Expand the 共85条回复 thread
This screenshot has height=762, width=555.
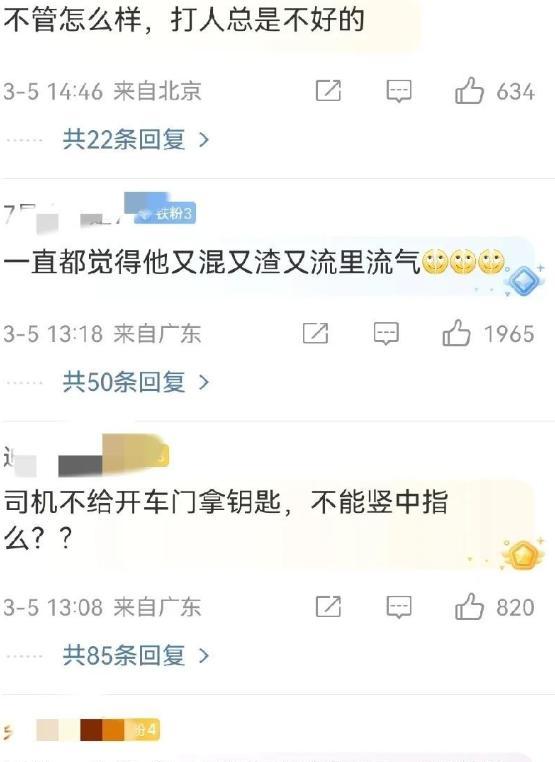click(x=136, y=655)
